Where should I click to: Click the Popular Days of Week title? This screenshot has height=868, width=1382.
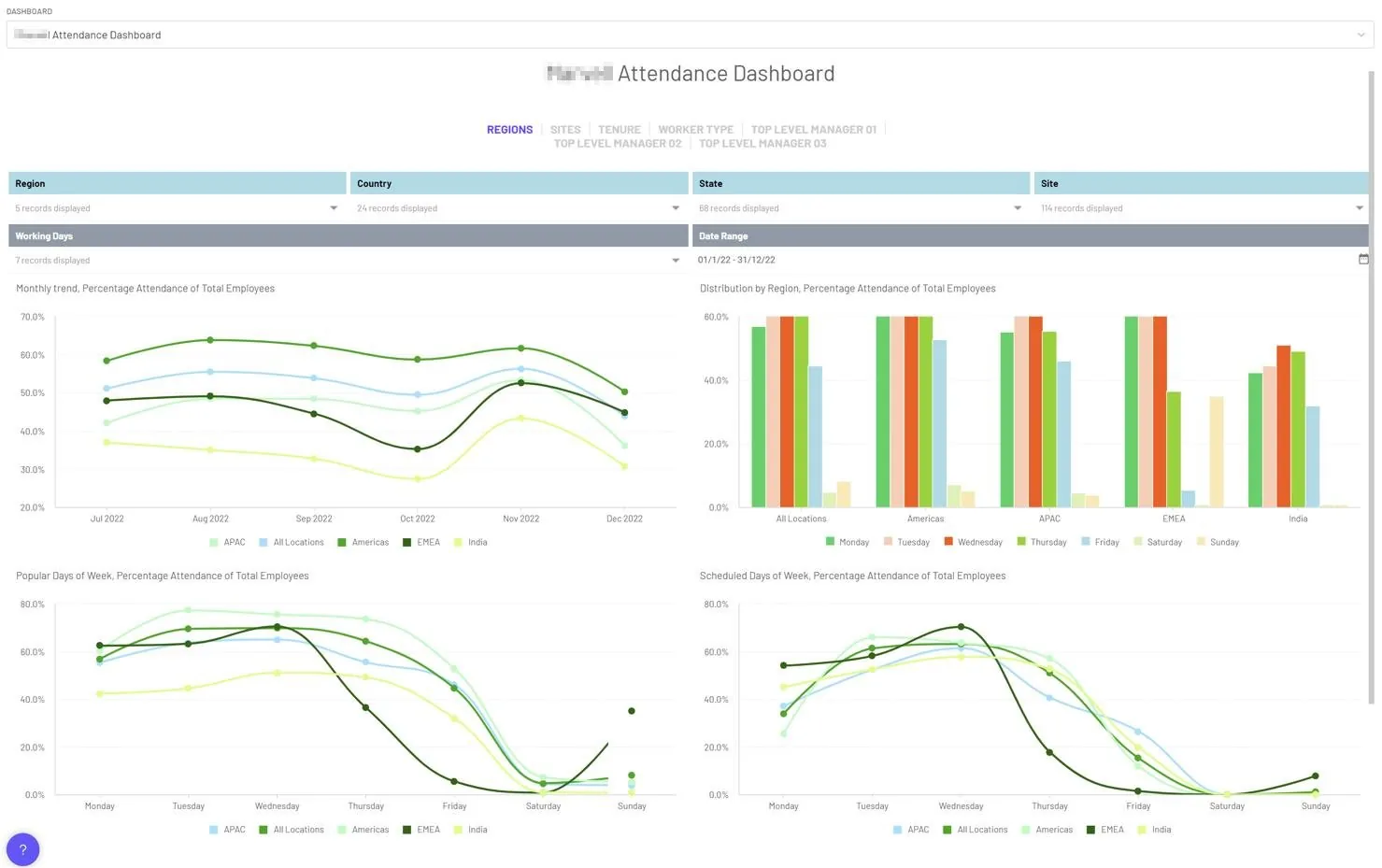pos(163,576)
